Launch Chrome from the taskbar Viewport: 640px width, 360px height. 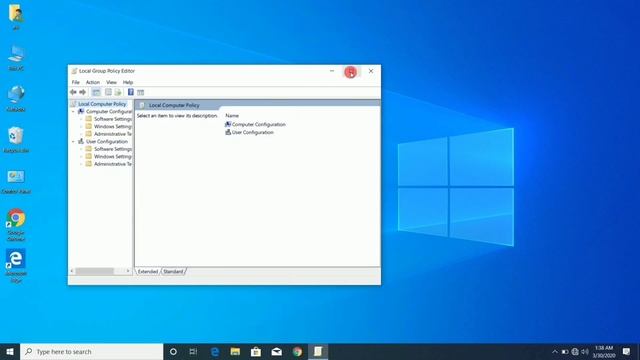pos(298,351)
